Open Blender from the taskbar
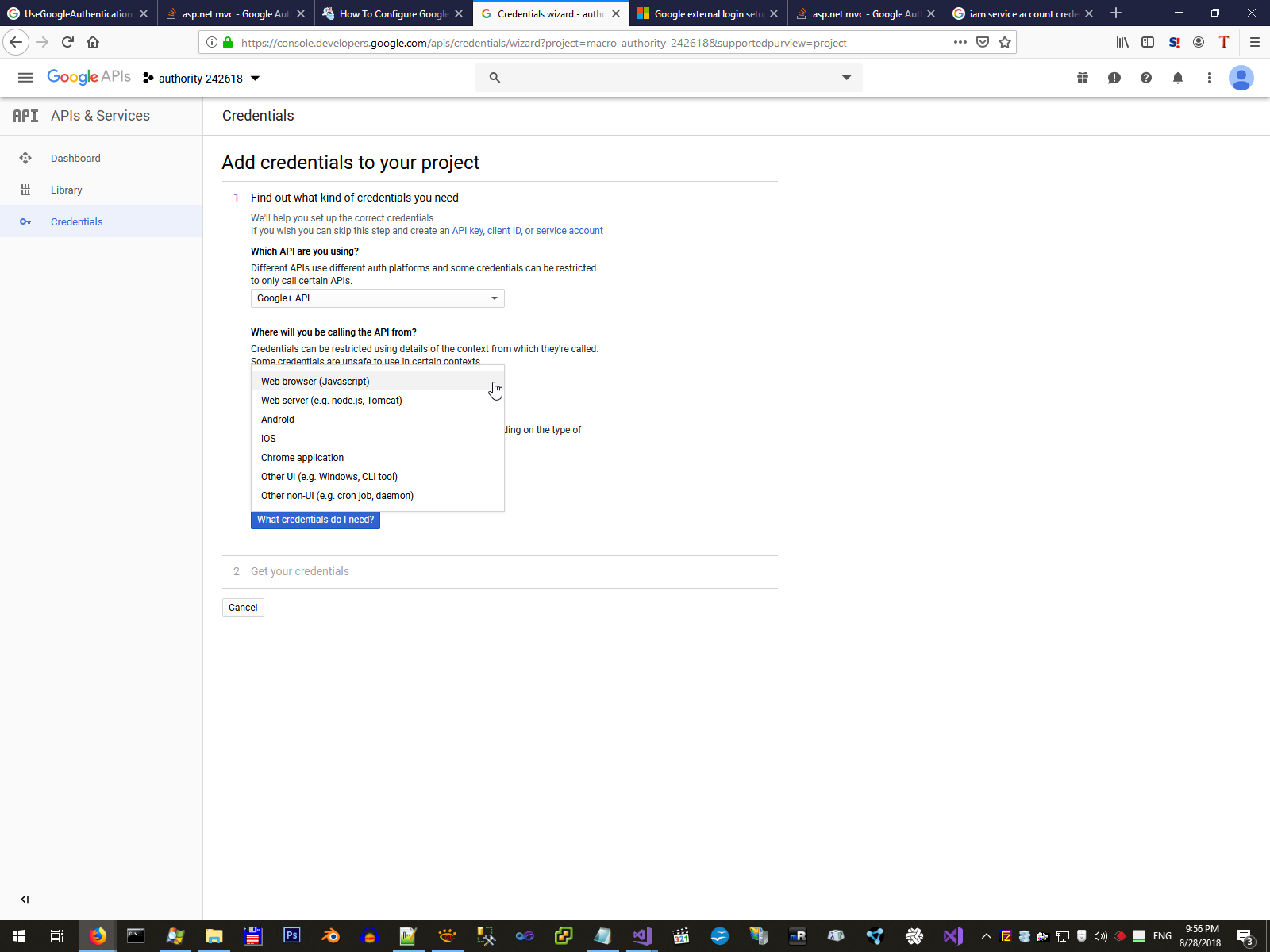The image size is (1270, 952). pos(331,936)
